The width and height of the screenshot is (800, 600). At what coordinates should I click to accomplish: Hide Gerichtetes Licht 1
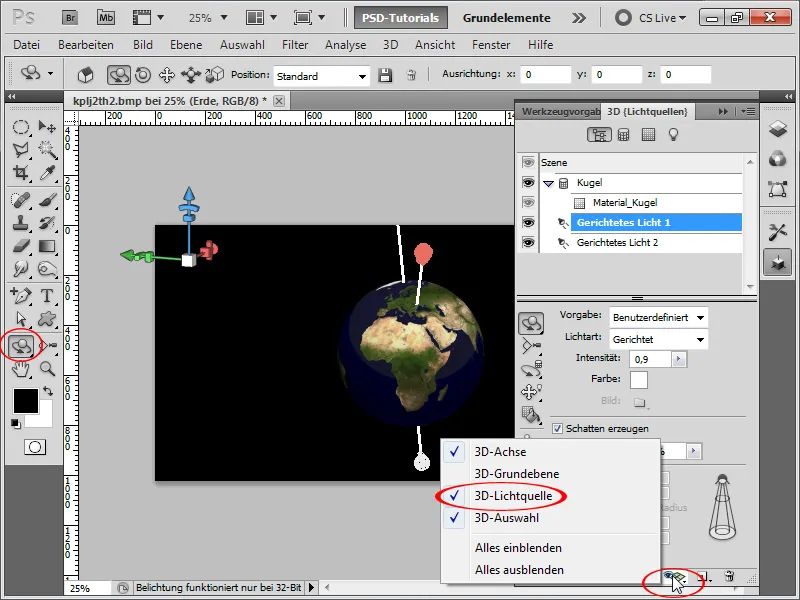pyautogui.click(x=528, y=222)
